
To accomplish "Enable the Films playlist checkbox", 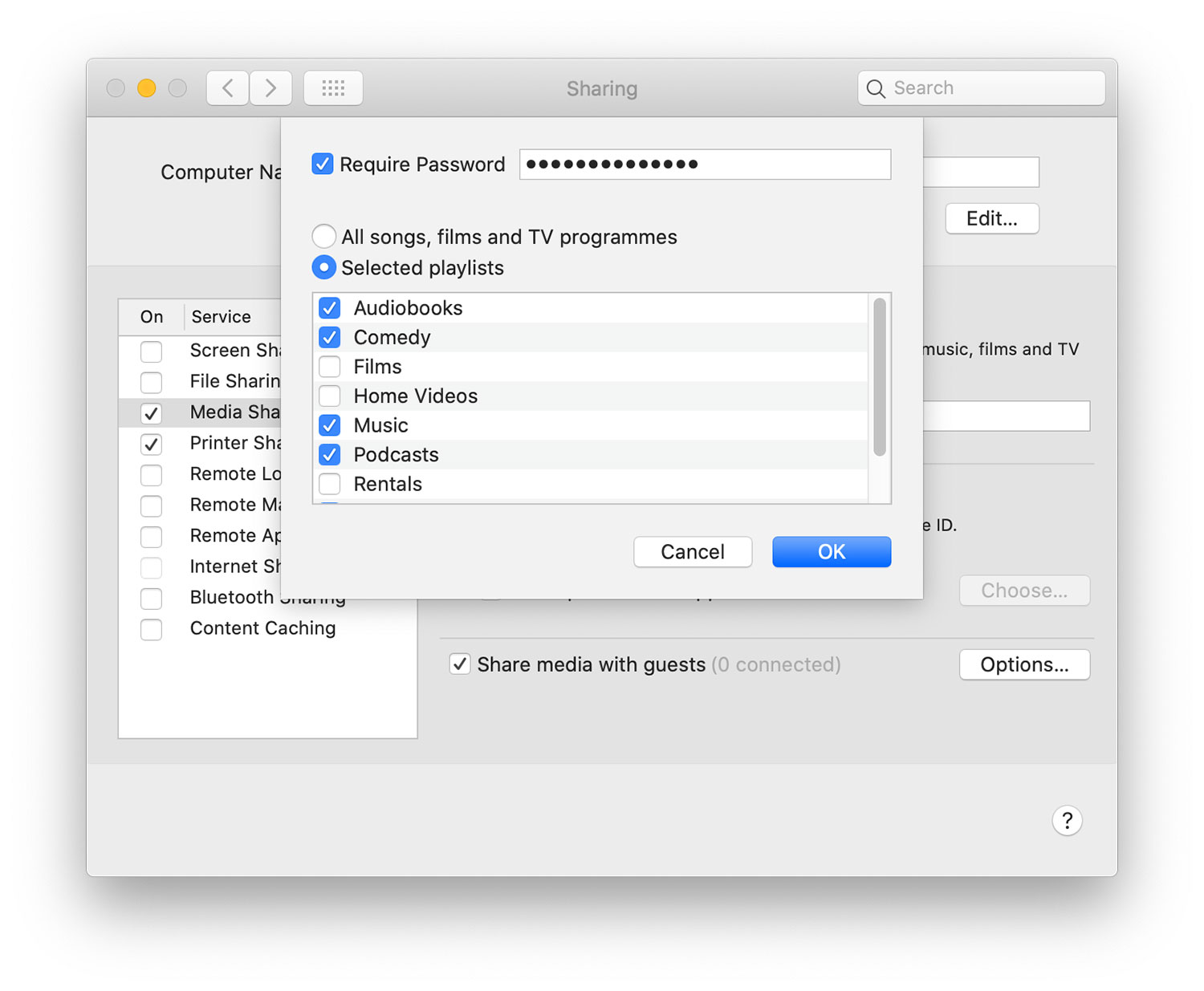I will tap(330, 367).
